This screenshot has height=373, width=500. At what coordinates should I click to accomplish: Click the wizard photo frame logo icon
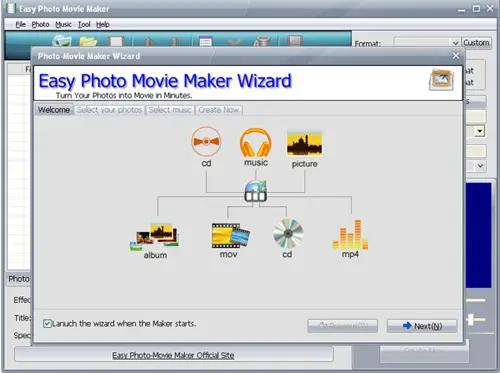click(x=441, y=80)
